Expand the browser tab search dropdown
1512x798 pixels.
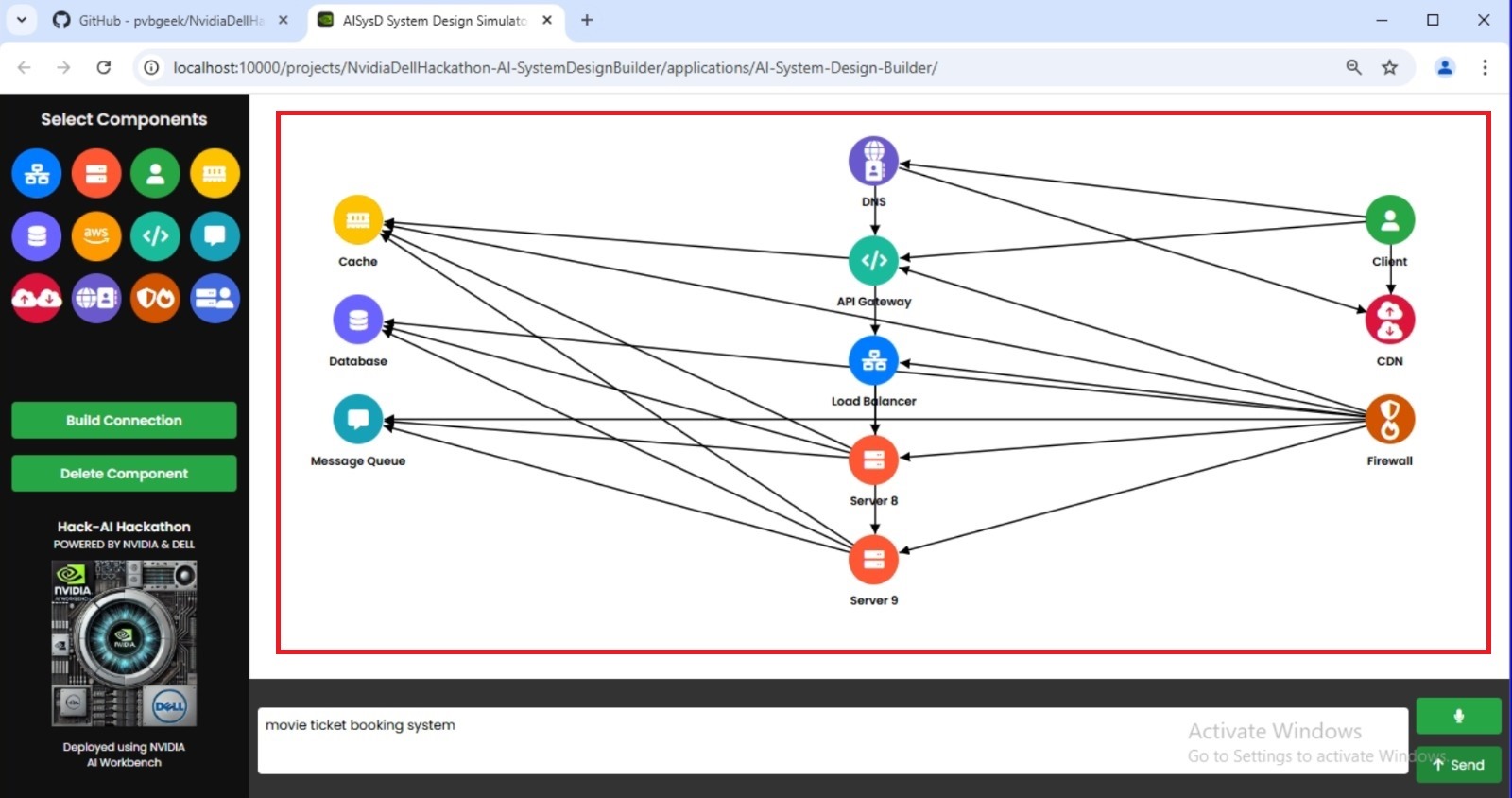[x=21, y=20]
